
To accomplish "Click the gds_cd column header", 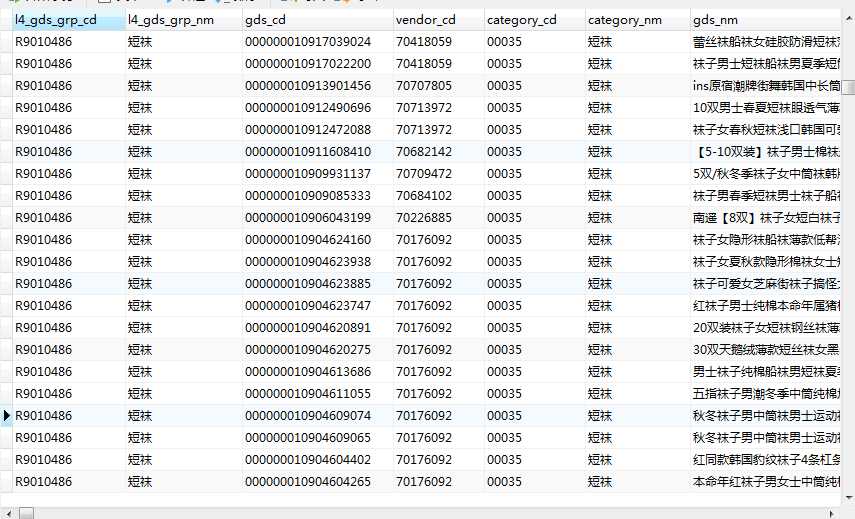I will 317,20.
